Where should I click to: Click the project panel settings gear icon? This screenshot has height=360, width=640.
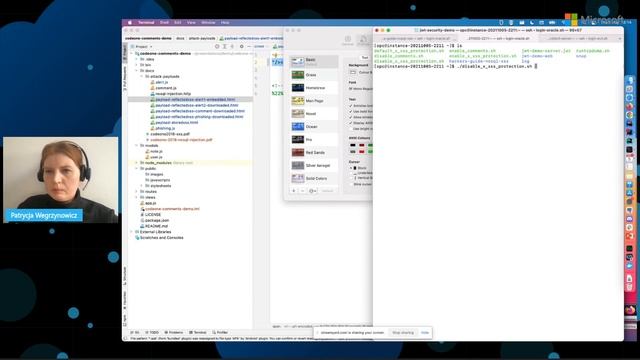pyautogui.click(x=241, y=47)
